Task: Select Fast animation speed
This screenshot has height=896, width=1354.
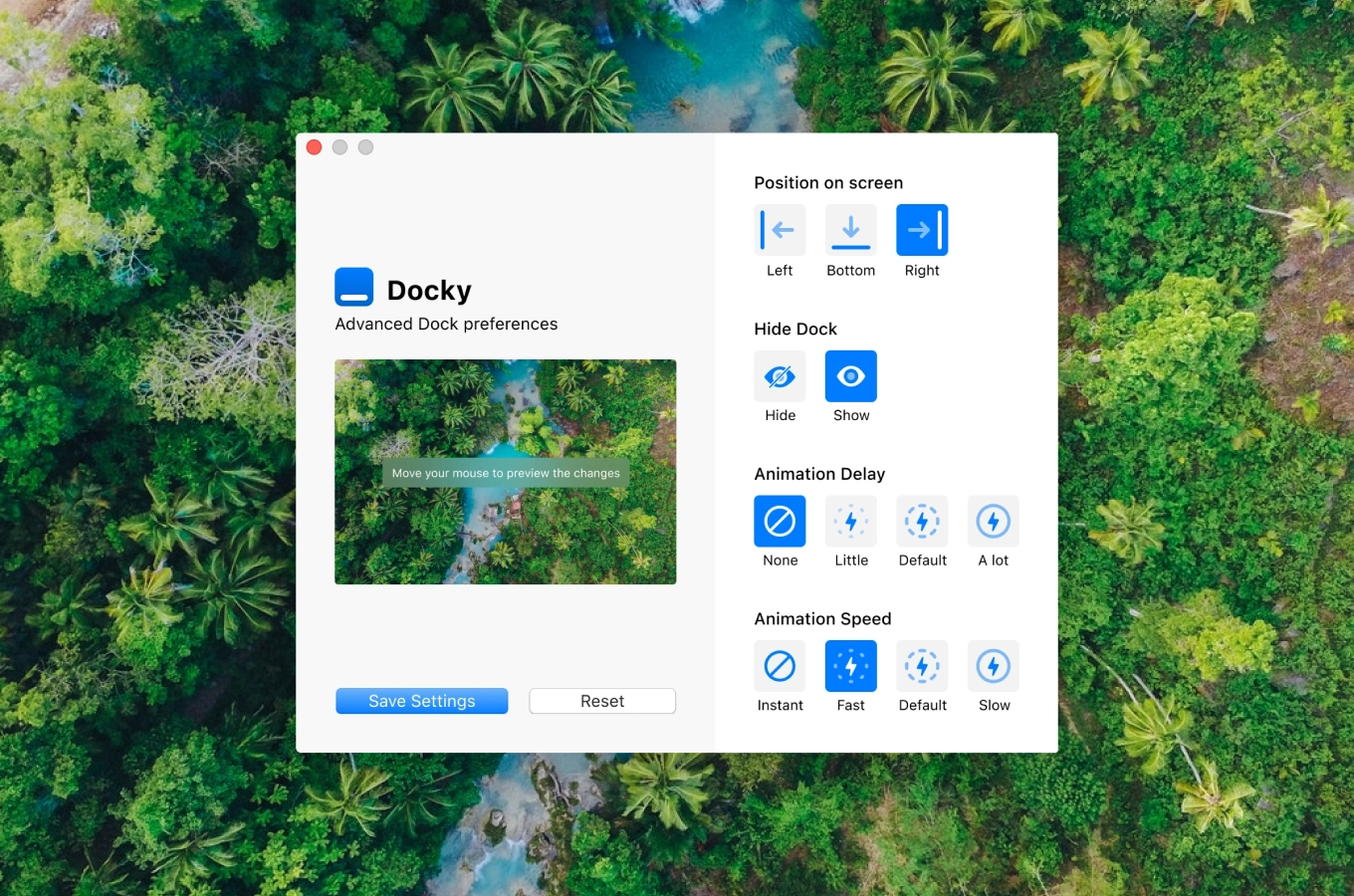Action: pyautogui.click(x=850, y=666)
